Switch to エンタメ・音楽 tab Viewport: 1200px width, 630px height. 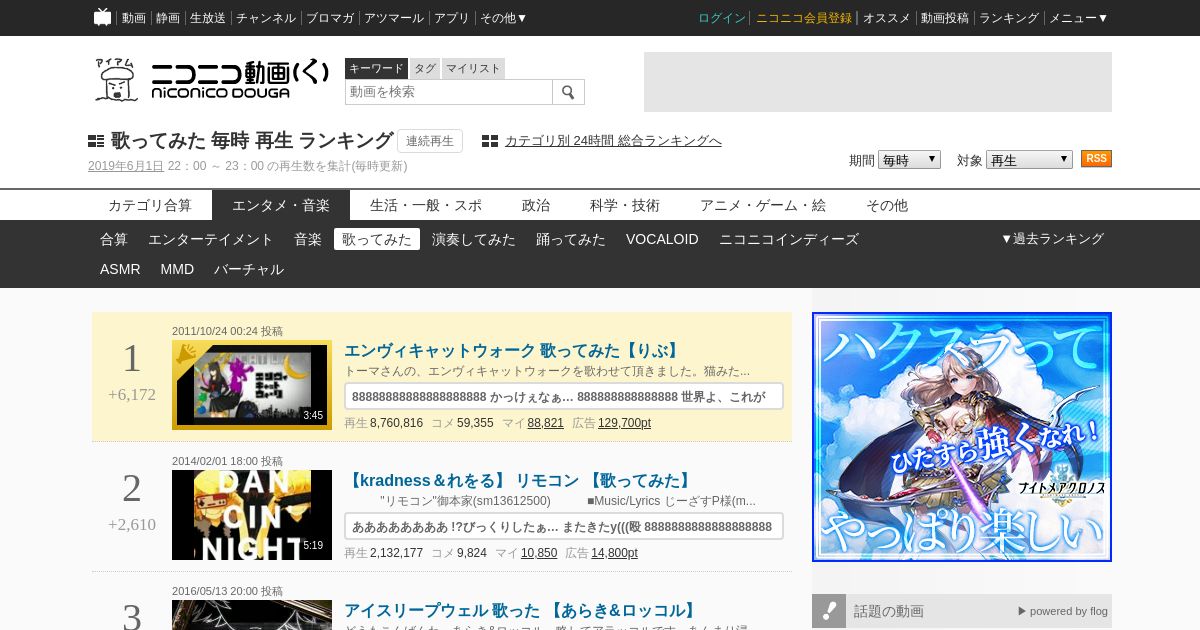point(281,205)
